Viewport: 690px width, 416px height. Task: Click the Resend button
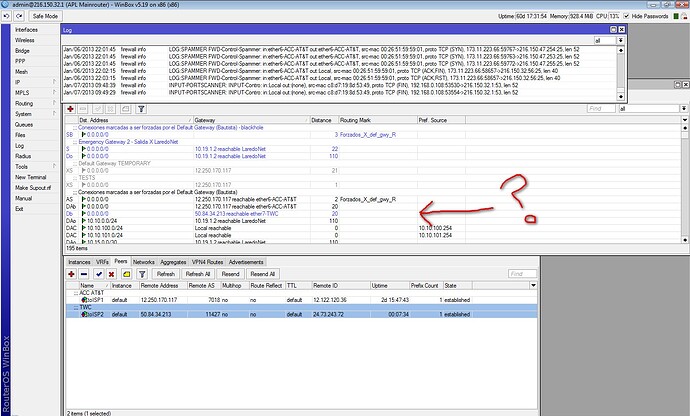coord(230,274)
